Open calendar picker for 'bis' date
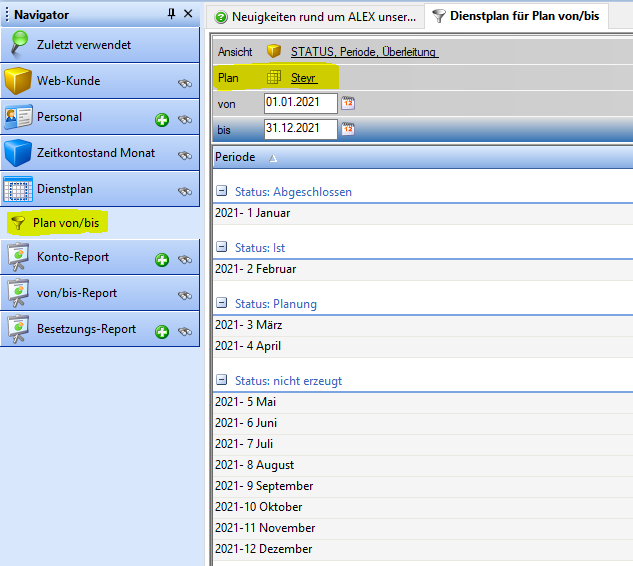This screenshot has width=633, height=566. (349, 128)
